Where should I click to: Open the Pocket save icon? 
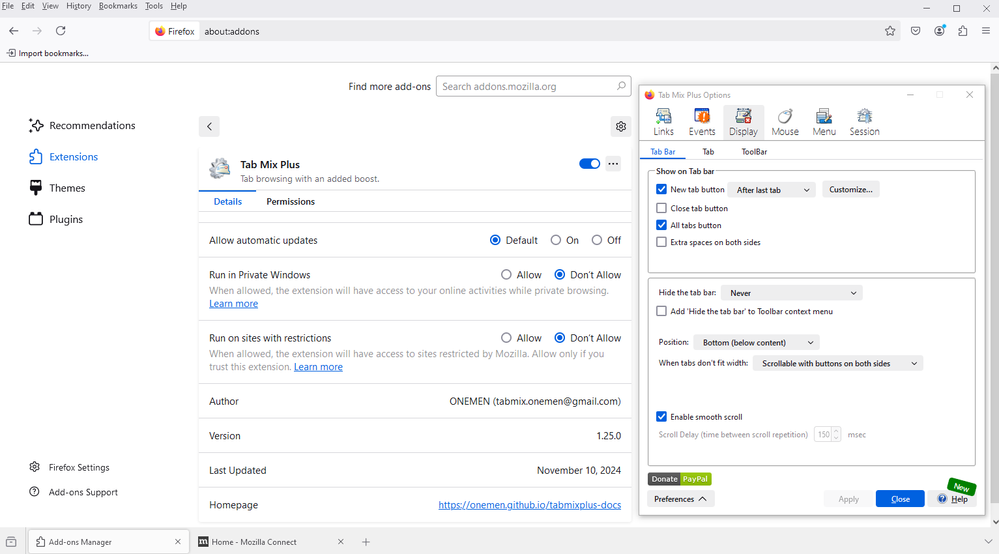pos(916,31)
